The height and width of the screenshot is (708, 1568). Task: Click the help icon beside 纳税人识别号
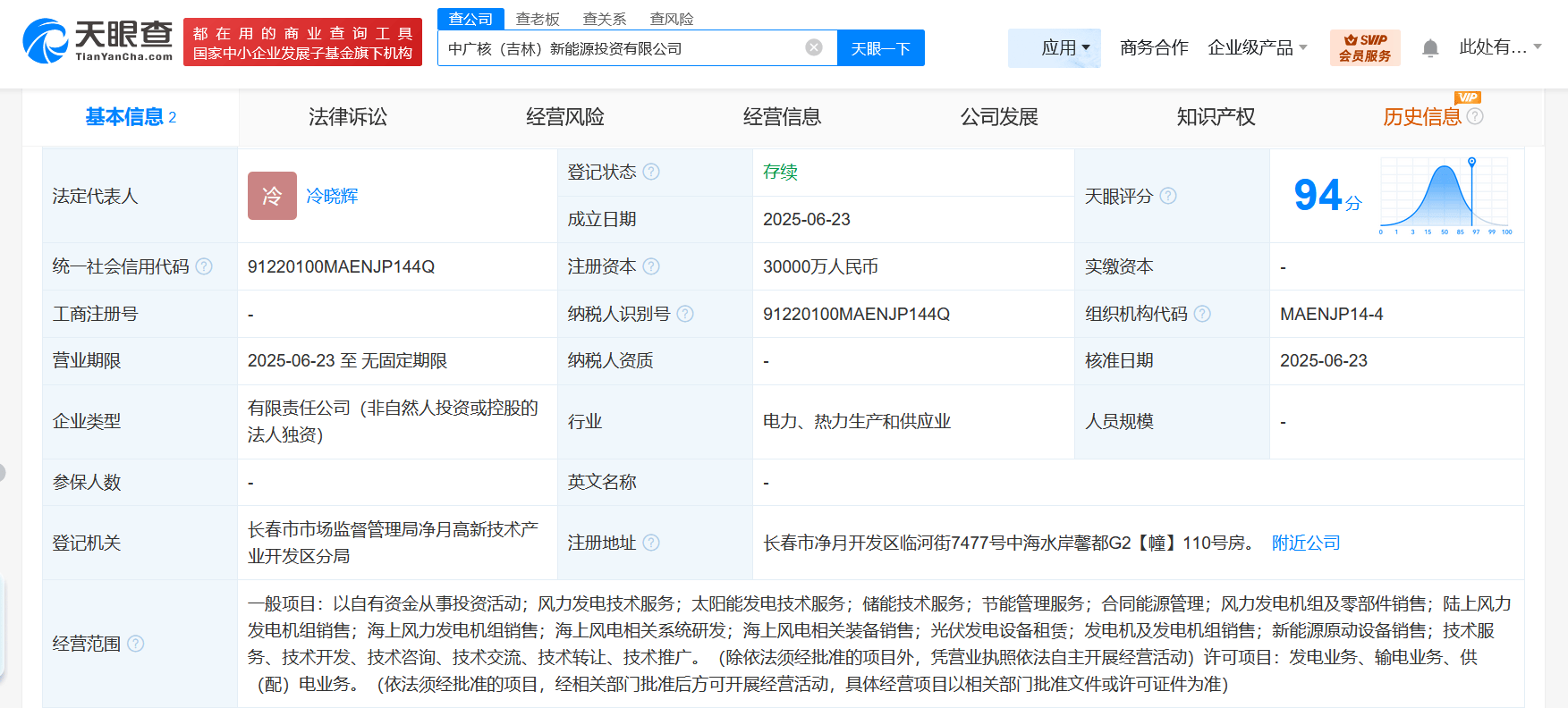coord(685,314)
